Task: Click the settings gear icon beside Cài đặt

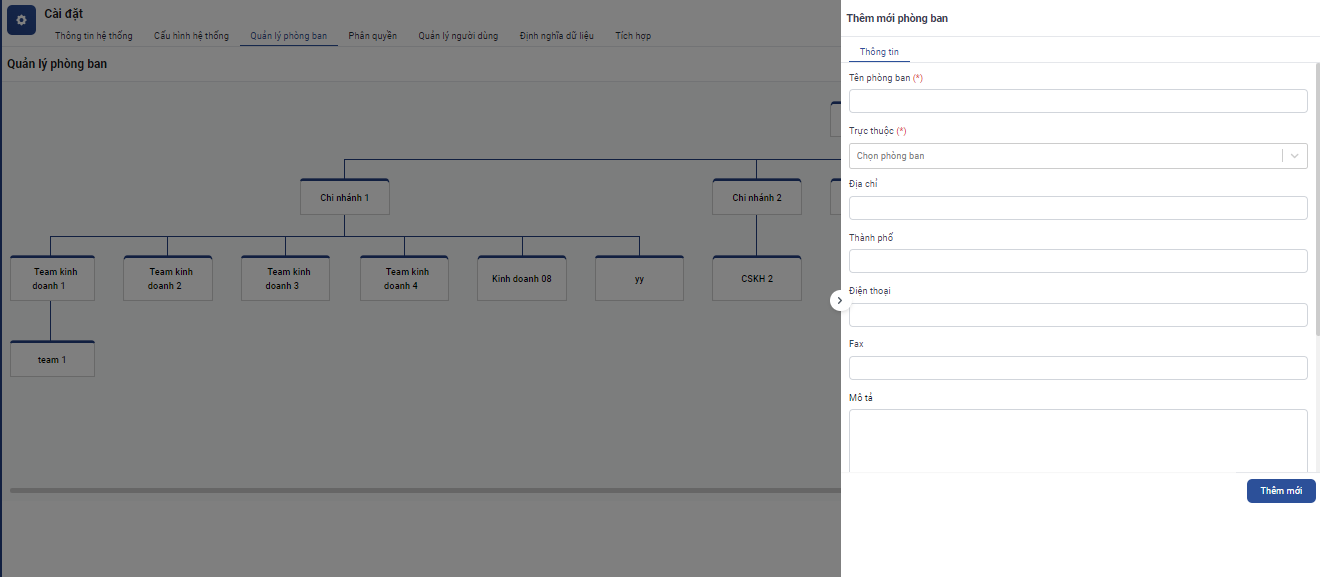Action: click(22, 21)
